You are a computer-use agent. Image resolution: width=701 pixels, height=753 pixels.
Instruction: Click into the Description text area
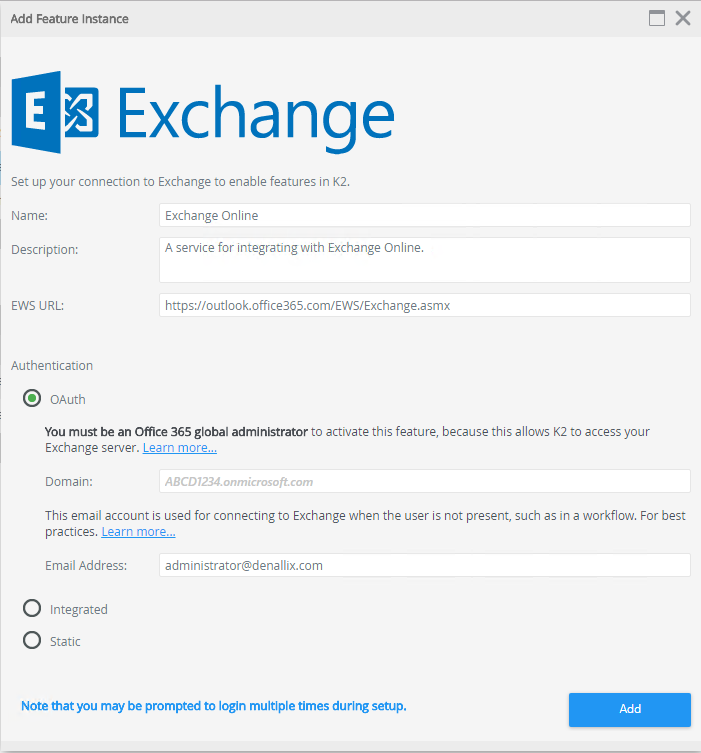pyautogui.click(x=424, y=259)
